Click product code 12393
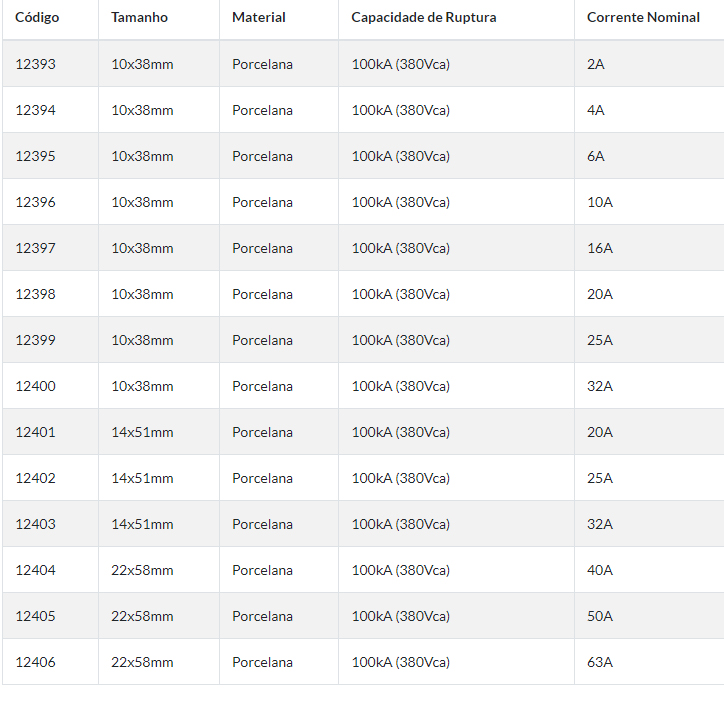 tap(36, 64)
